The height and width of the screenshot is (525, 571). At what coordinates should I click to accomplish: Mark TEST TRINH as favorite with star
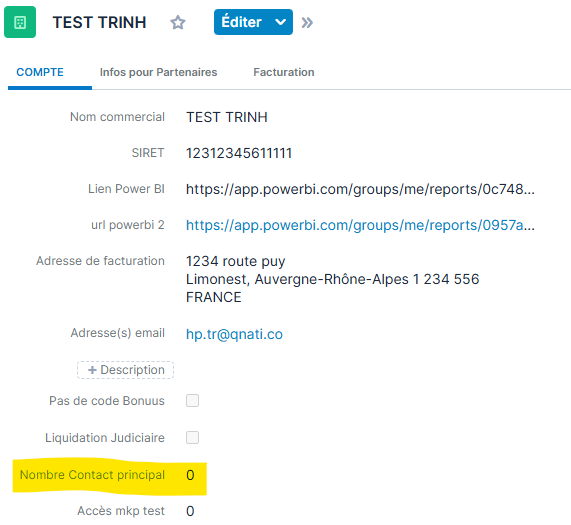coord(178,23)
